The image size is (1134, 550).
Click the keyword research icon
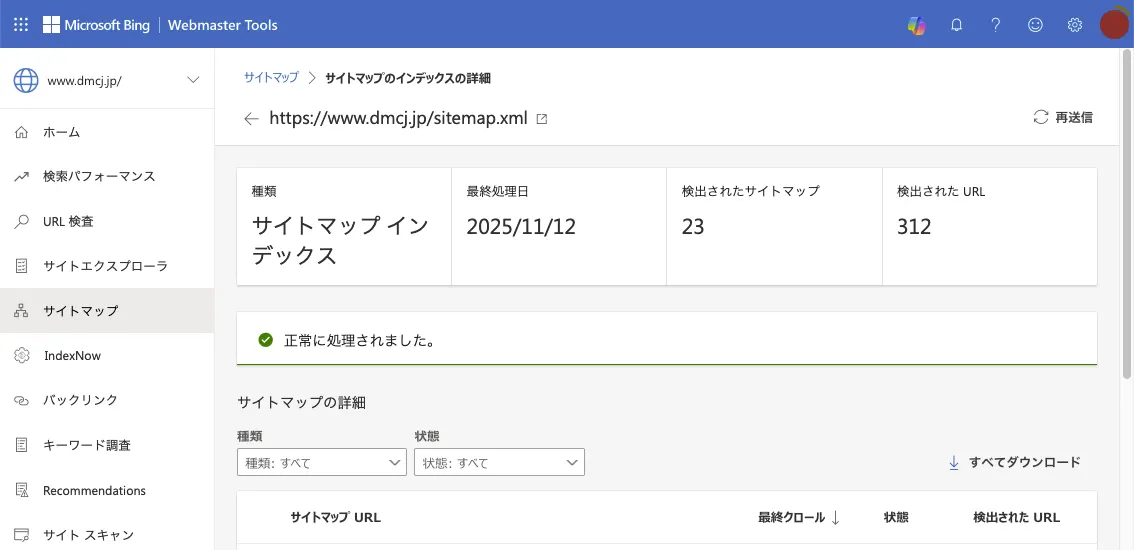pyautogui.click(x=22, y=445)
